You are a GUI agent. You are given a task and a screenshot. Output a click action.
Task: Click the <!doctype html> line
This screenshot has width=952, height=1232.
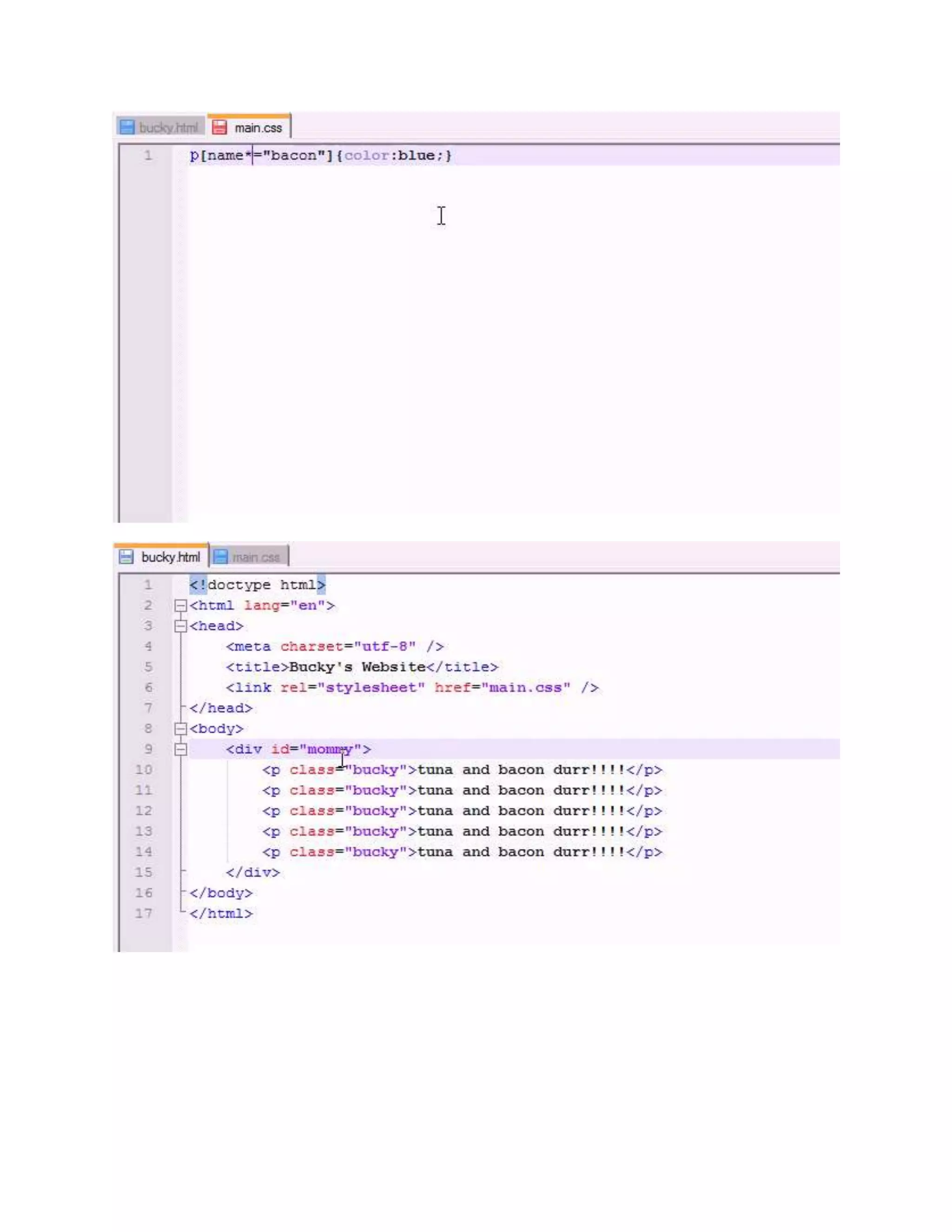click(258, 585)
